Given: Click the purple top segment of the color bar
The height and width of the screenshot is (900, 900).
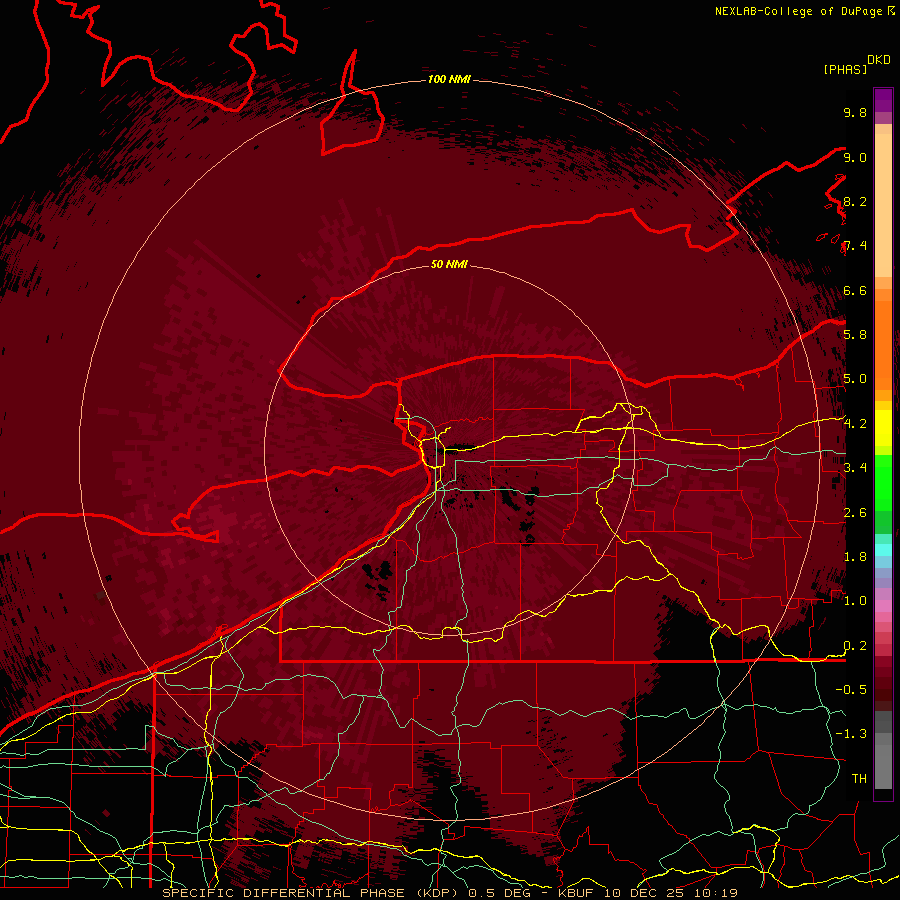Looking at the screenshot, I should point(883,101).
